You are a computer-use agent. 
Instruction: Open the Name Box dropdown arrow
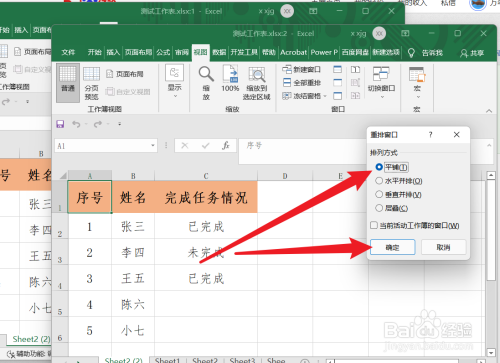pyautogui.click(x=153, y=146)
